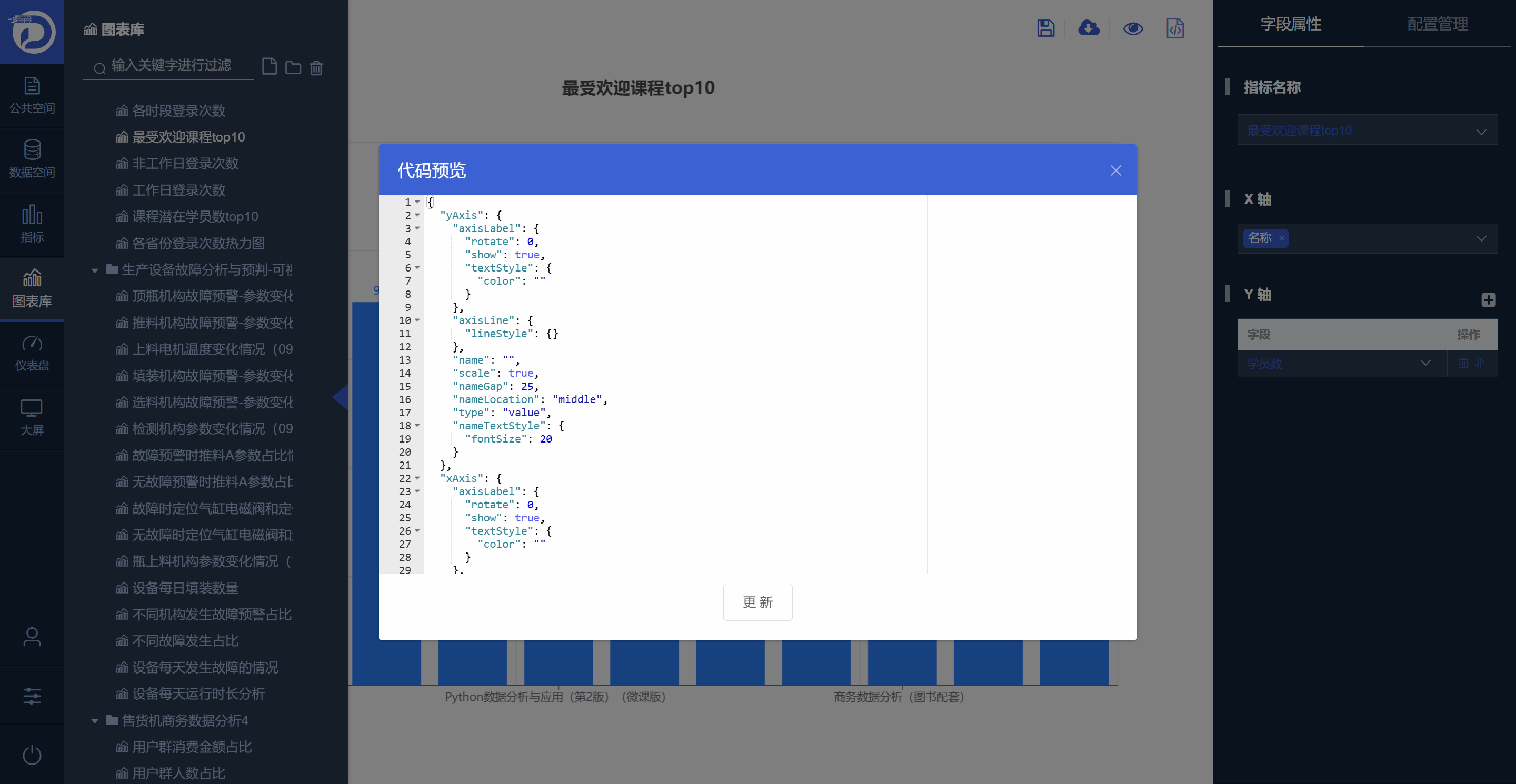Image resolution: width=1516 pixels, height=784 pixels.
Task: Close the 代码预览 dialog
Action: pyautogui.click(x=1115, y=170)
